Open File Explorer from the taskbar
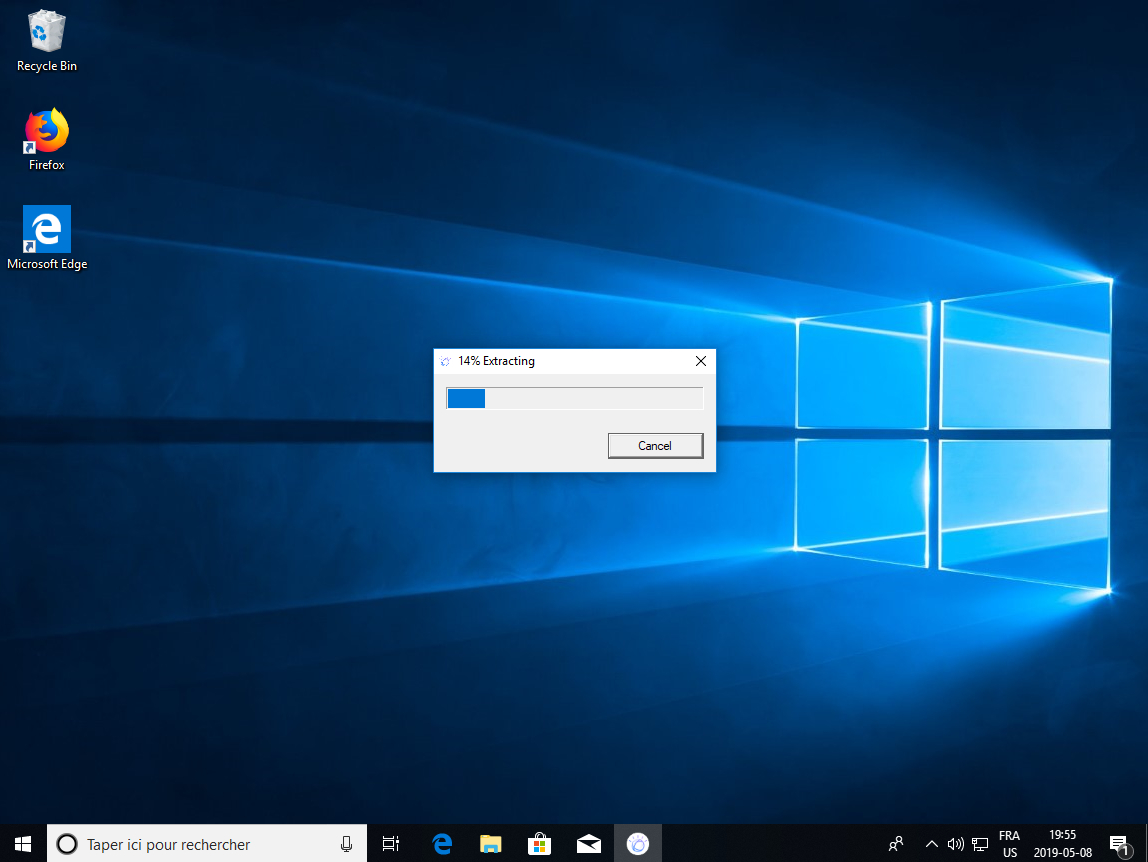1148x862 pixels. pos(490,844)
